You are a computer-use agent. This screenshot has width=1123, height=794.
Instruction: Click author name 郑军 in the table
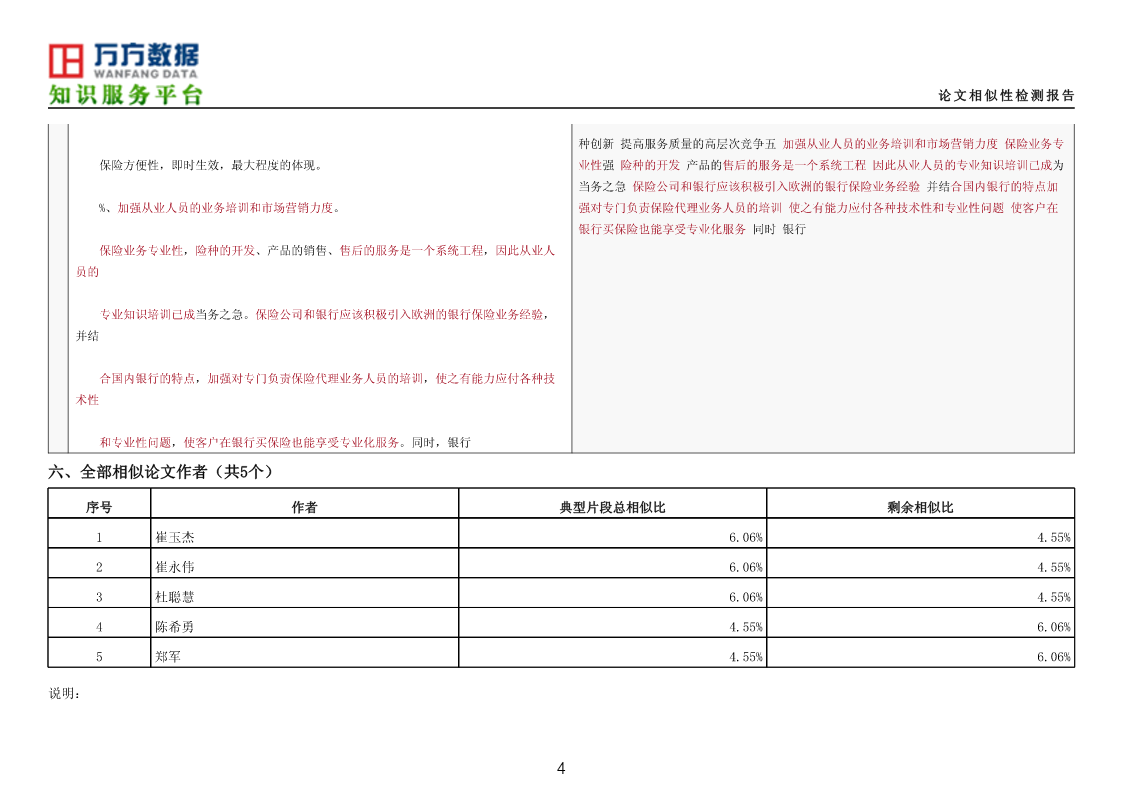tap(168, 657)
